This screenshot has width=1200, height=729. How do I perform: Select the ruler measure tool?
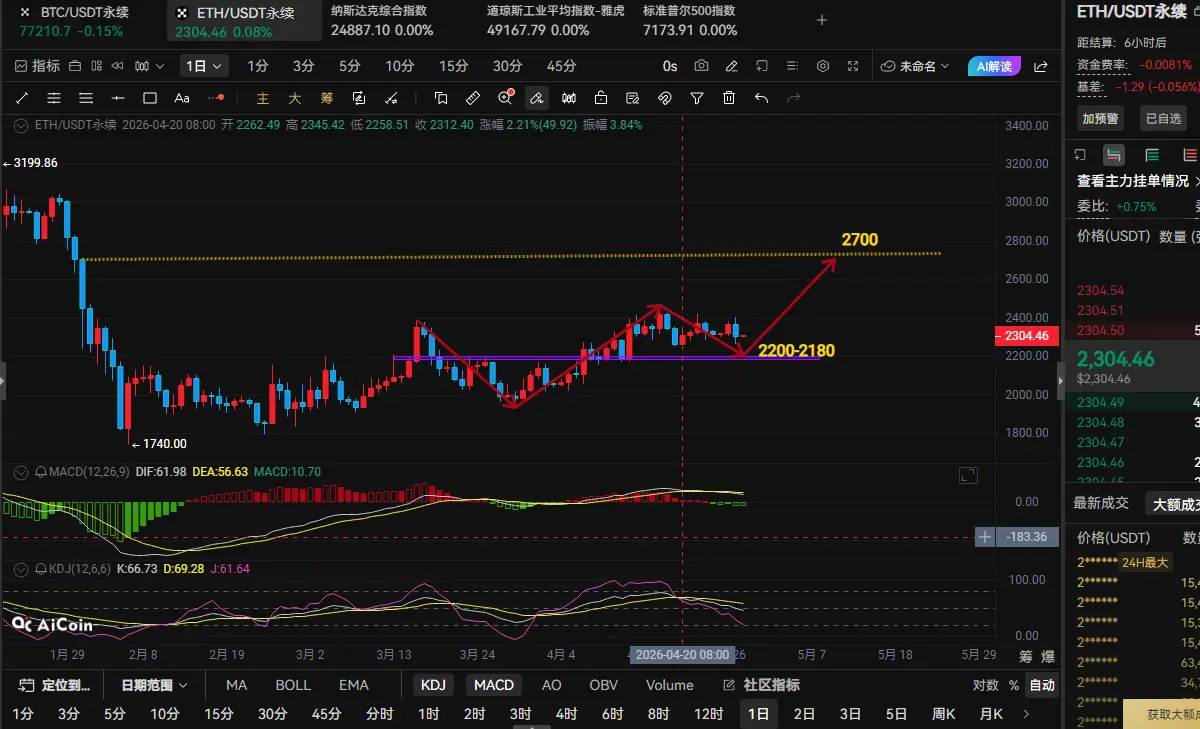tap(473, 98)
